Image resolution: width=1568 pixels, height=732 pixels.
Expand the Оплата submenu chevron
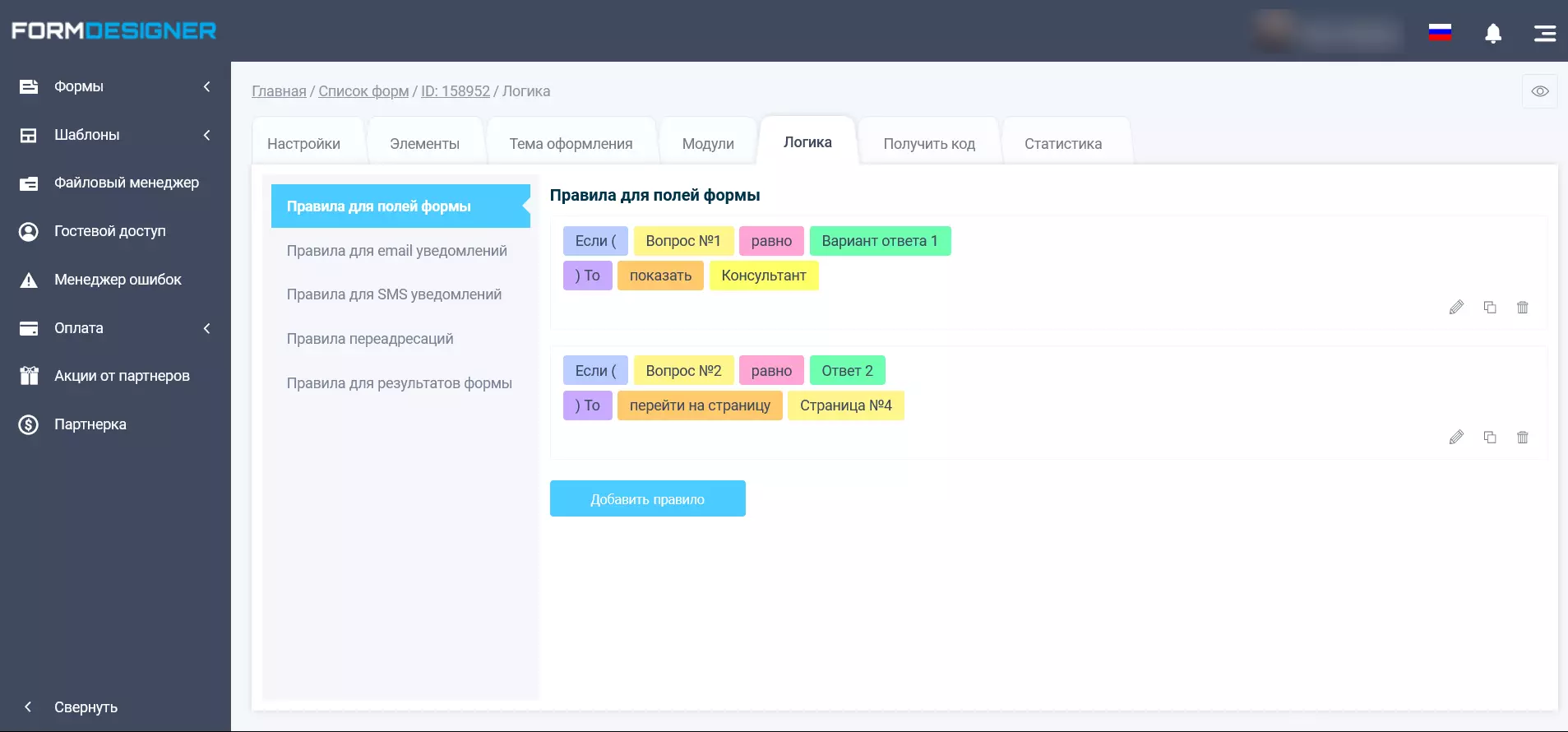pyautogui.click(x=207, y=328)
